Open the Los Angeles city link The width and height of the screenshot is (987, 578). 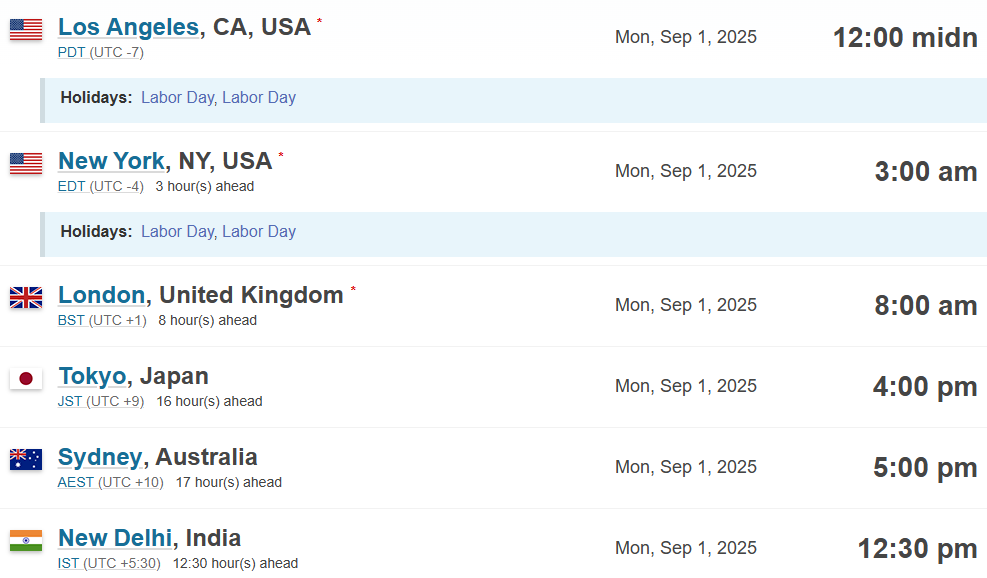pos(128,27)
